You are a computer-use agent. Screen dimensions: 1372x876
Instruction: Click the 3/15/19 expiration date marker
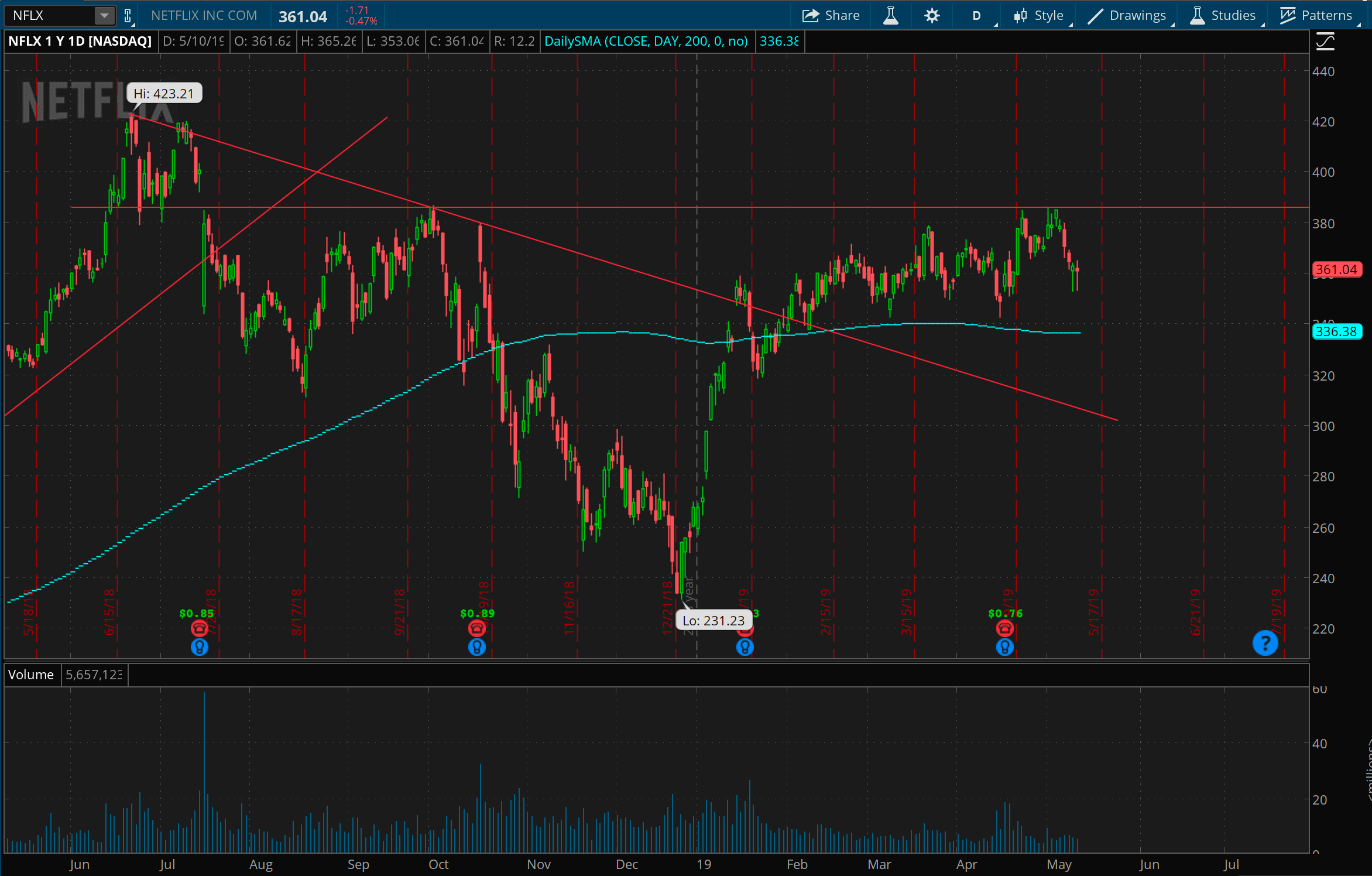click(x=906, y=612)
